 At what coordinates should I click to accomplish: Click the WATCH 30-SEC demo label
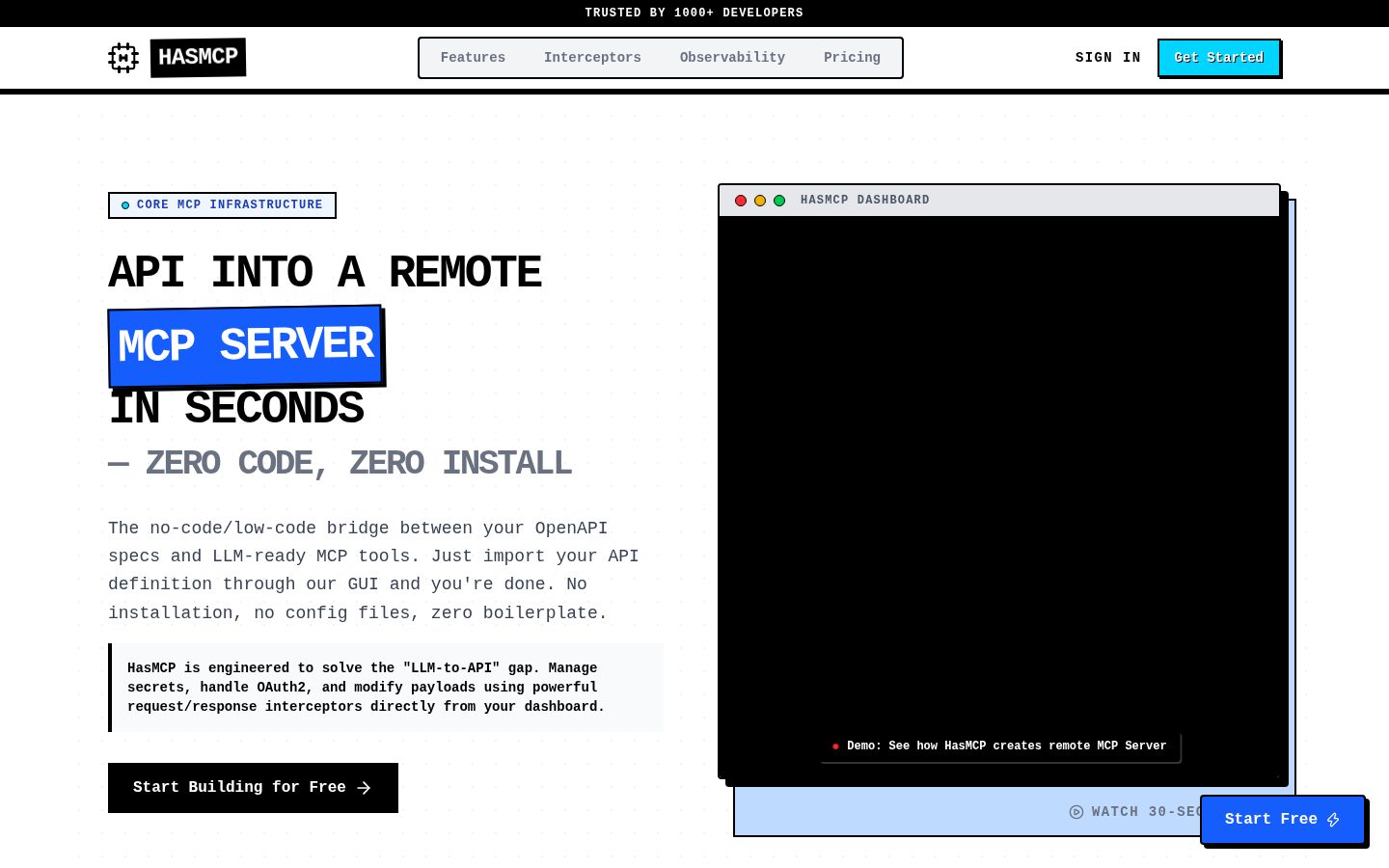1145,812
